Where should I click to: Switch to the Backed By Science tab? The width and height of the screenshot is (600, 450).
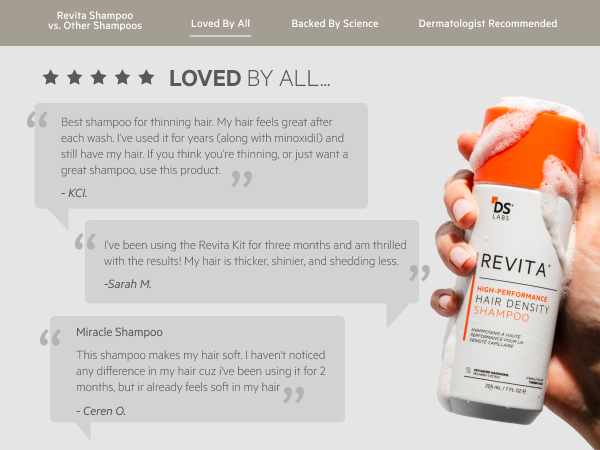pyautogui.click(x=335, y=24)
